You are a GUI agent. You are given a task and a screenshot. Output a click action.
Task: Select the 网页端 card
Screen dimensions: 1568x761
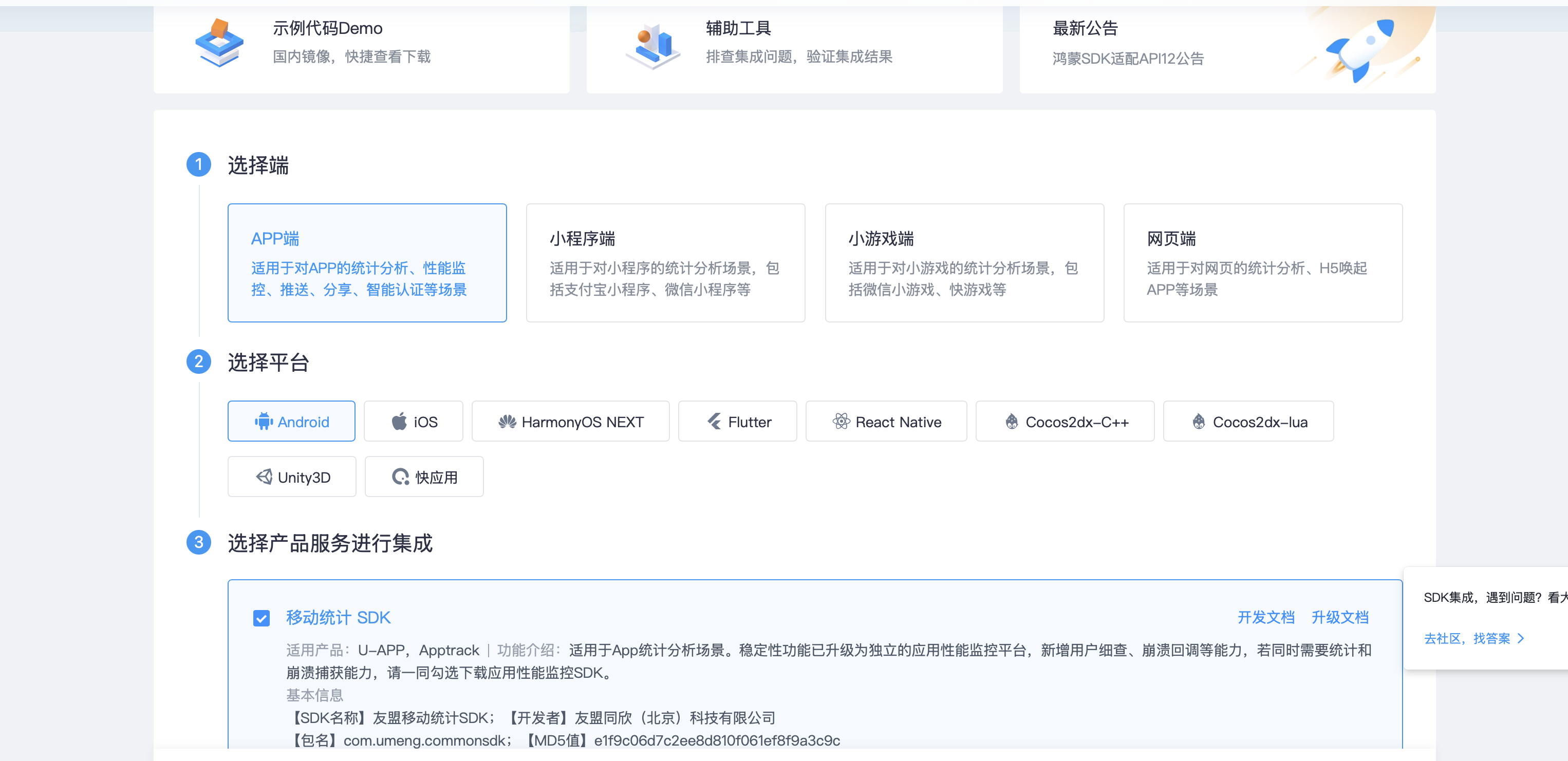[x=1263, y=263]
